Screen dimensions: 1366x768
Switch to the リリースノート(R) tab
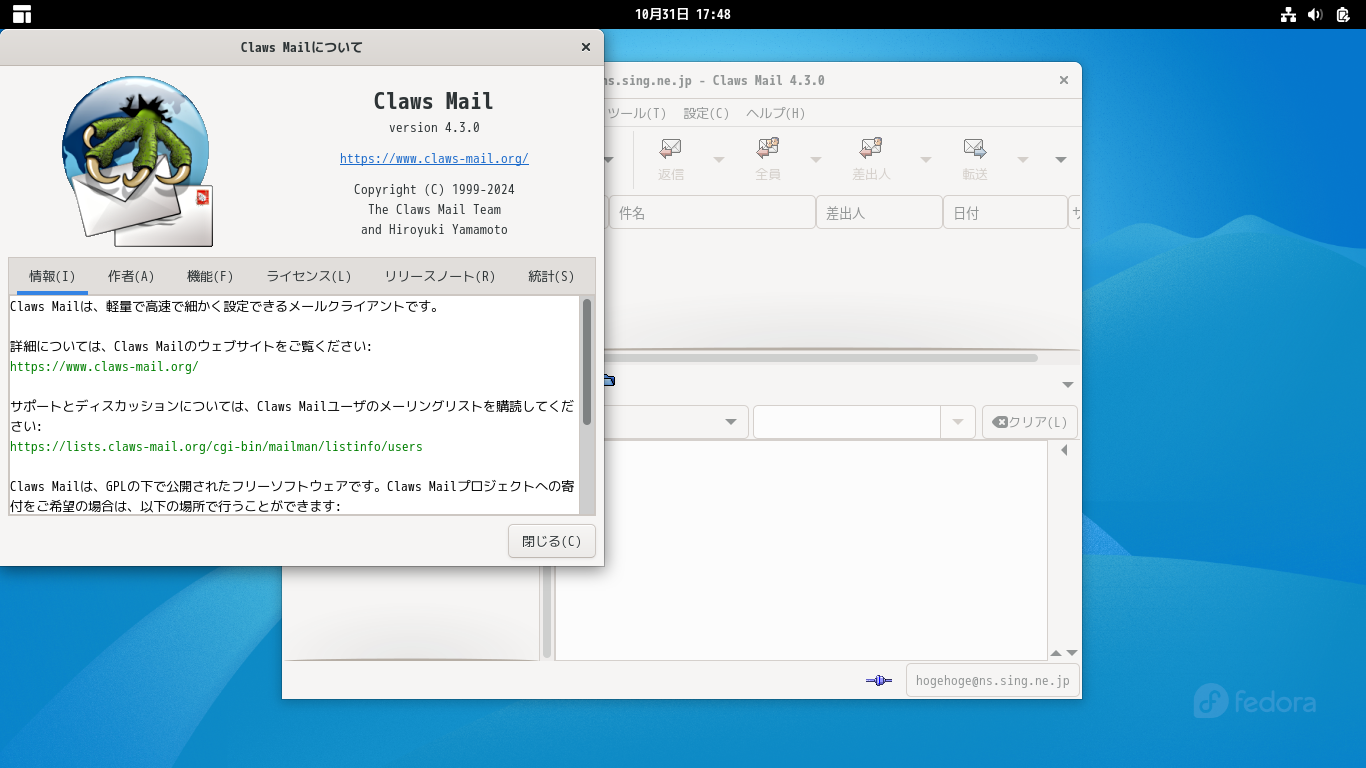point(440,276)
